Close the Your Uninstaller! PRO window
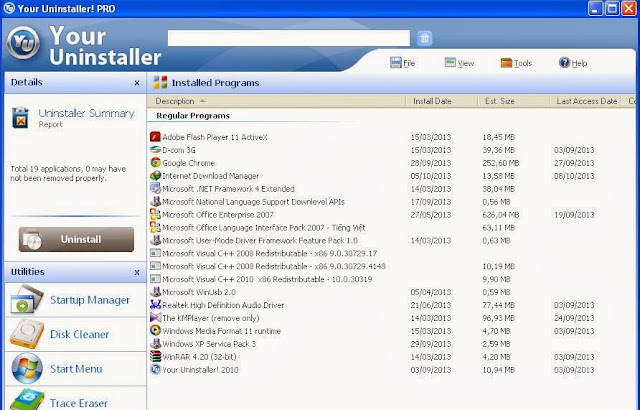 pyautogui.click(x=629, y=8)
